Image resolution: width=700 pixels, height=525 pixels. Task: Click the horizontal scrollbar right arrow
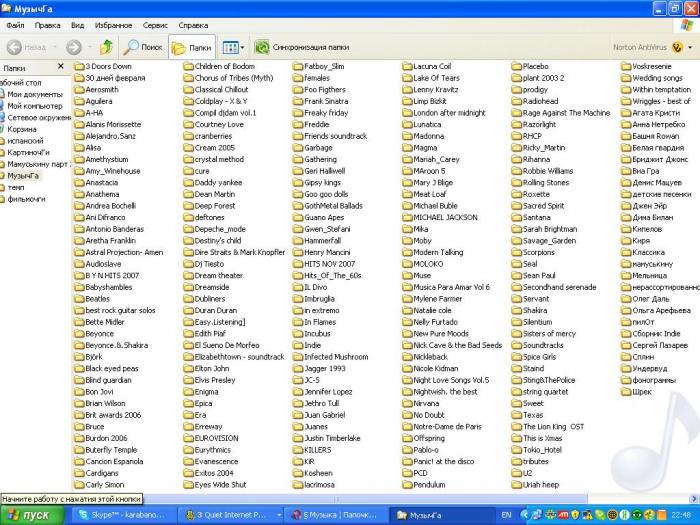(695, 499)
